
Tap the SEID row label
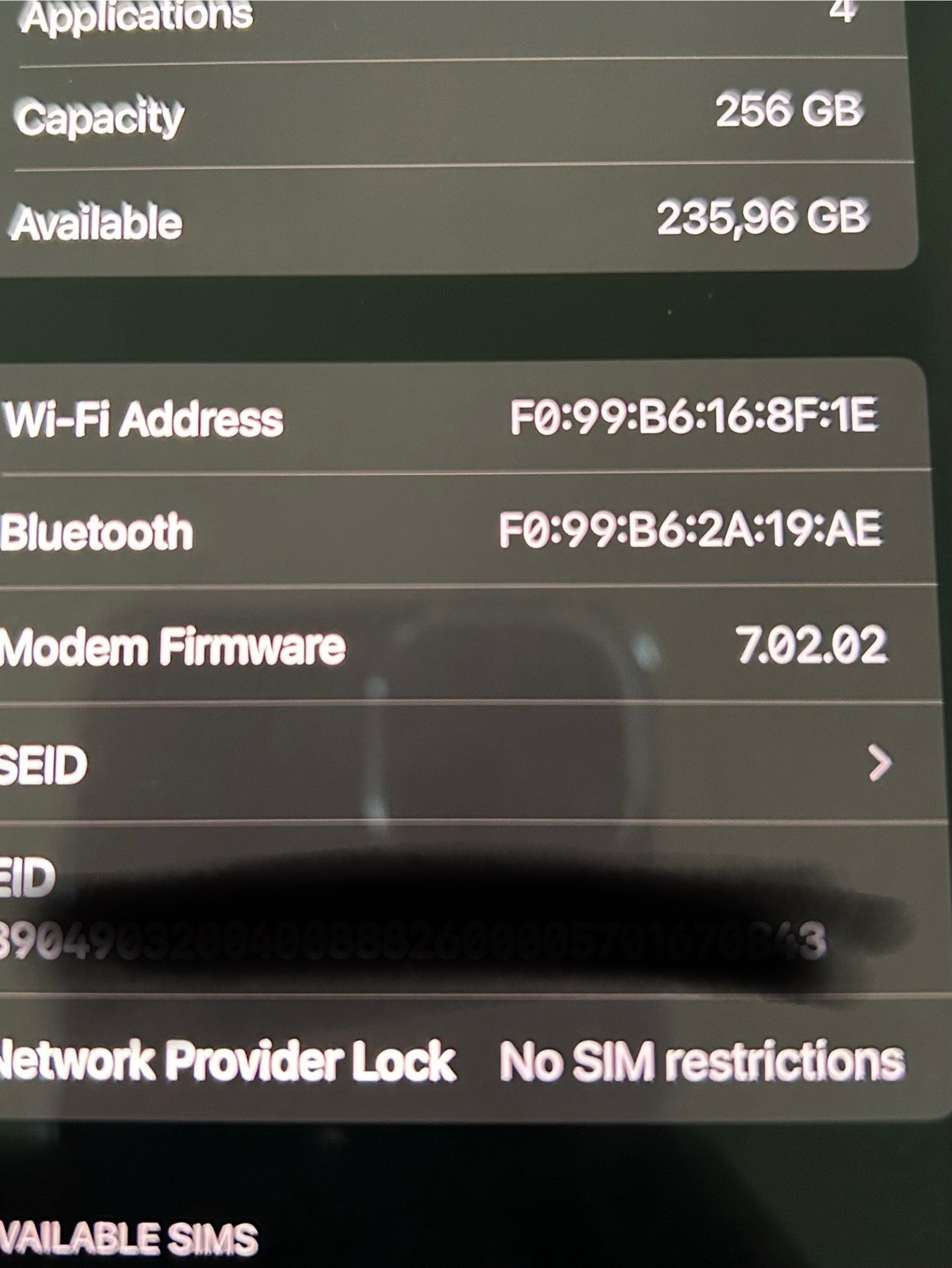tap(43, 766)
